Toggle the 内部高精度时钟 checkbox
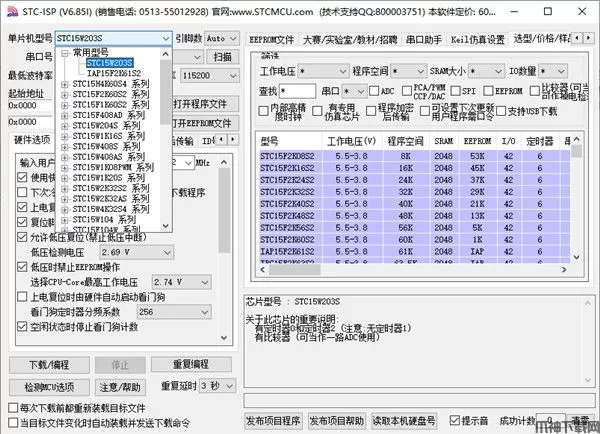Image resolution: width=600 pixels, height=434 pixels. pyautogui.click(x=263, y=111)
